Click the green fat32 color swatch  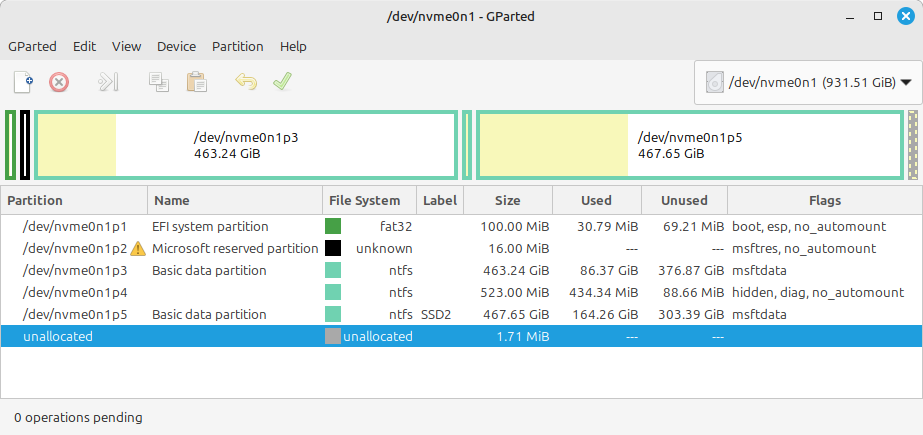333,227
